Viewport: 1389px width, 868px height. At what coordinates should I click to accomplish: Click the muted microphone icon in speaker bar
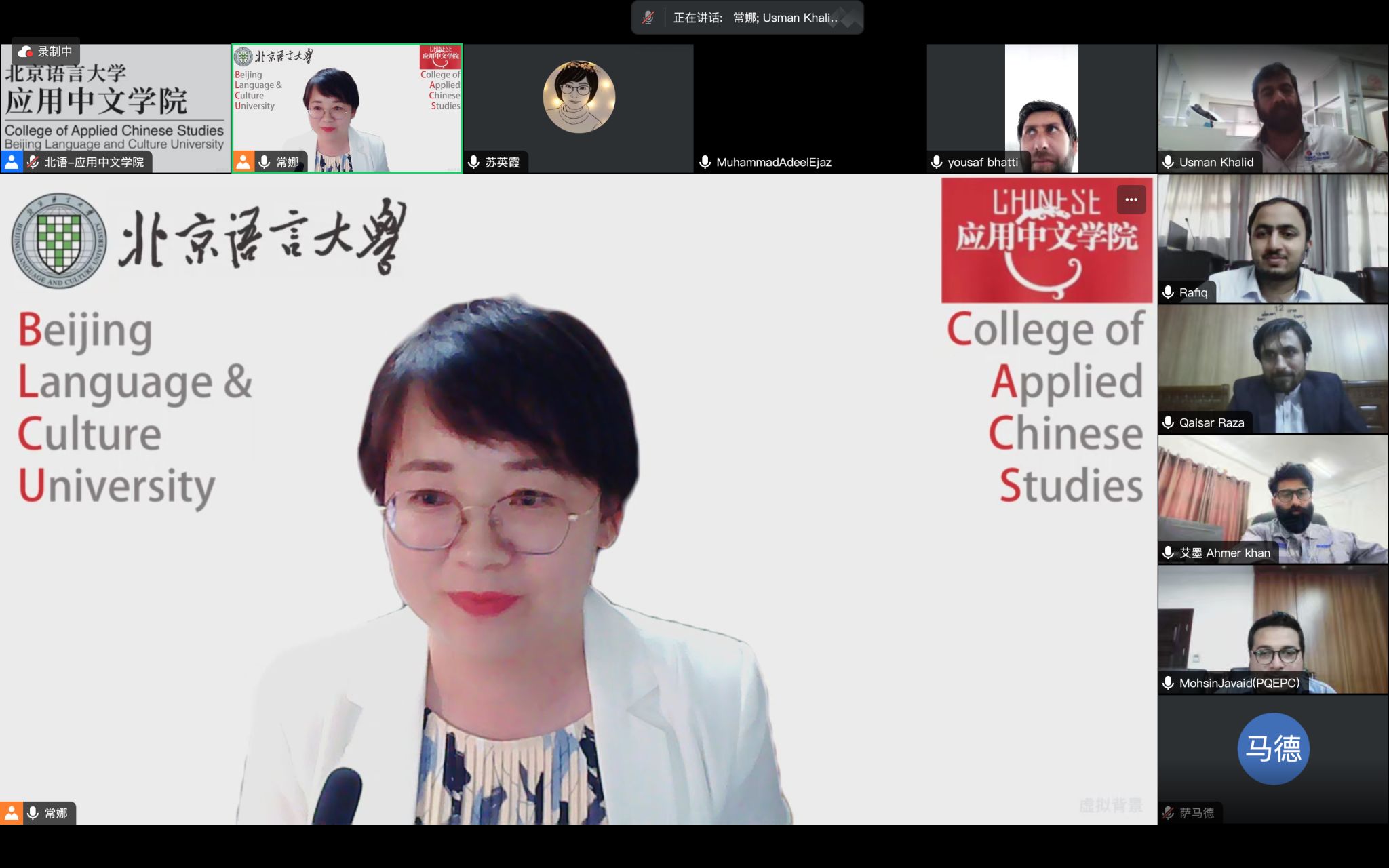tap(648, 18)
